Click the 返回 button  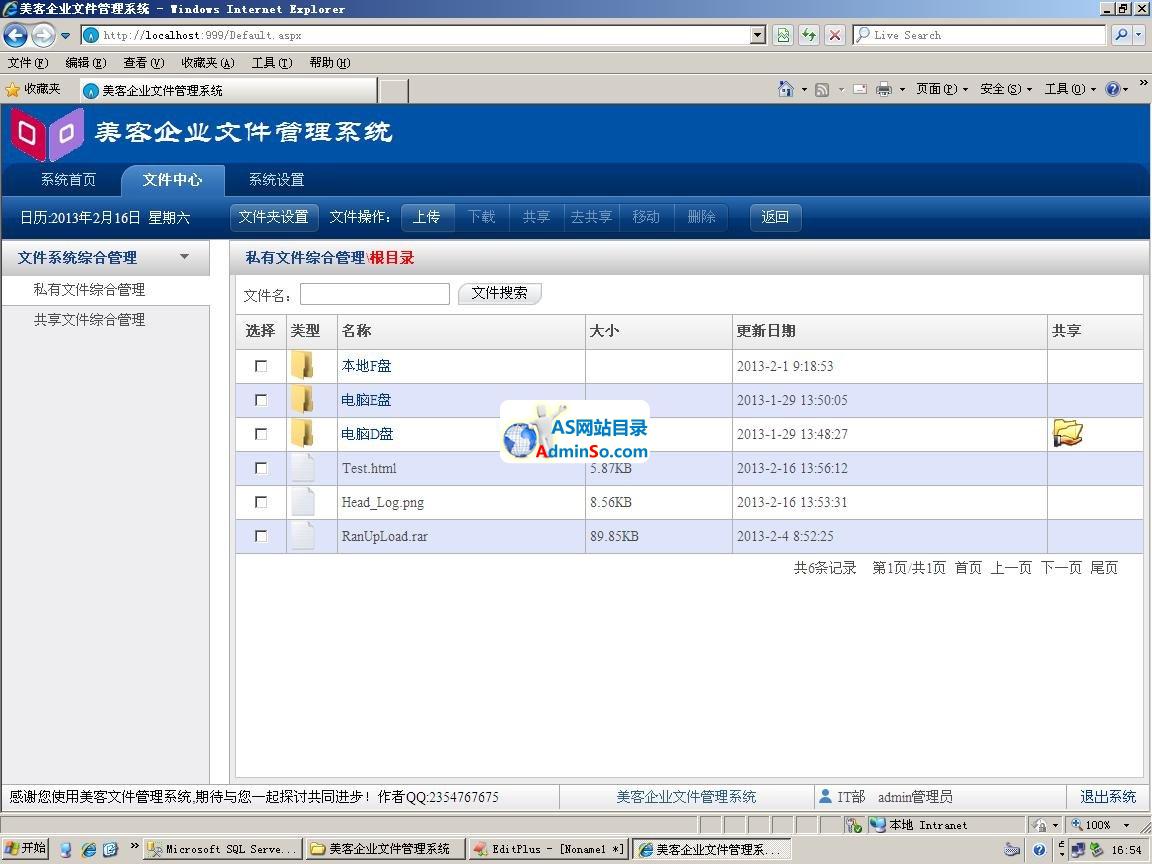pos(775,217)
